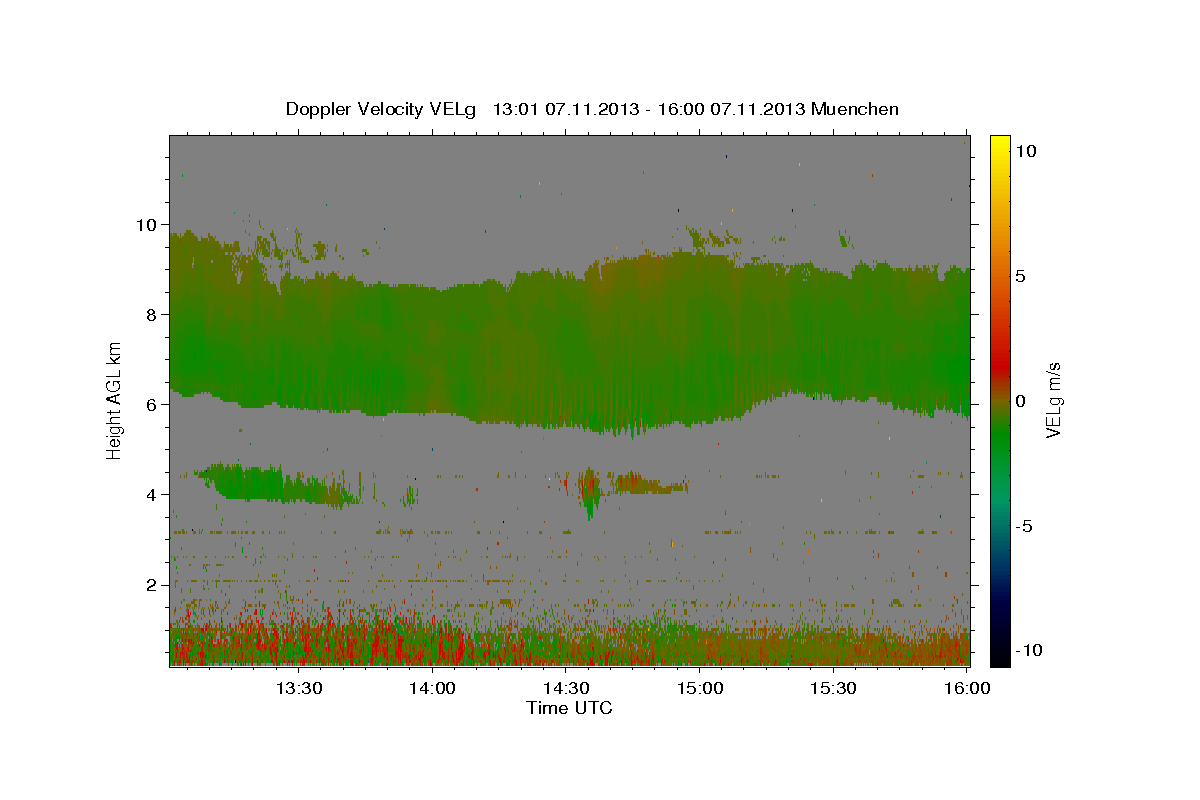Click the height tick label 4
Image resolution: width=1200 pixels, height=800 pixels.
[153, 495]
